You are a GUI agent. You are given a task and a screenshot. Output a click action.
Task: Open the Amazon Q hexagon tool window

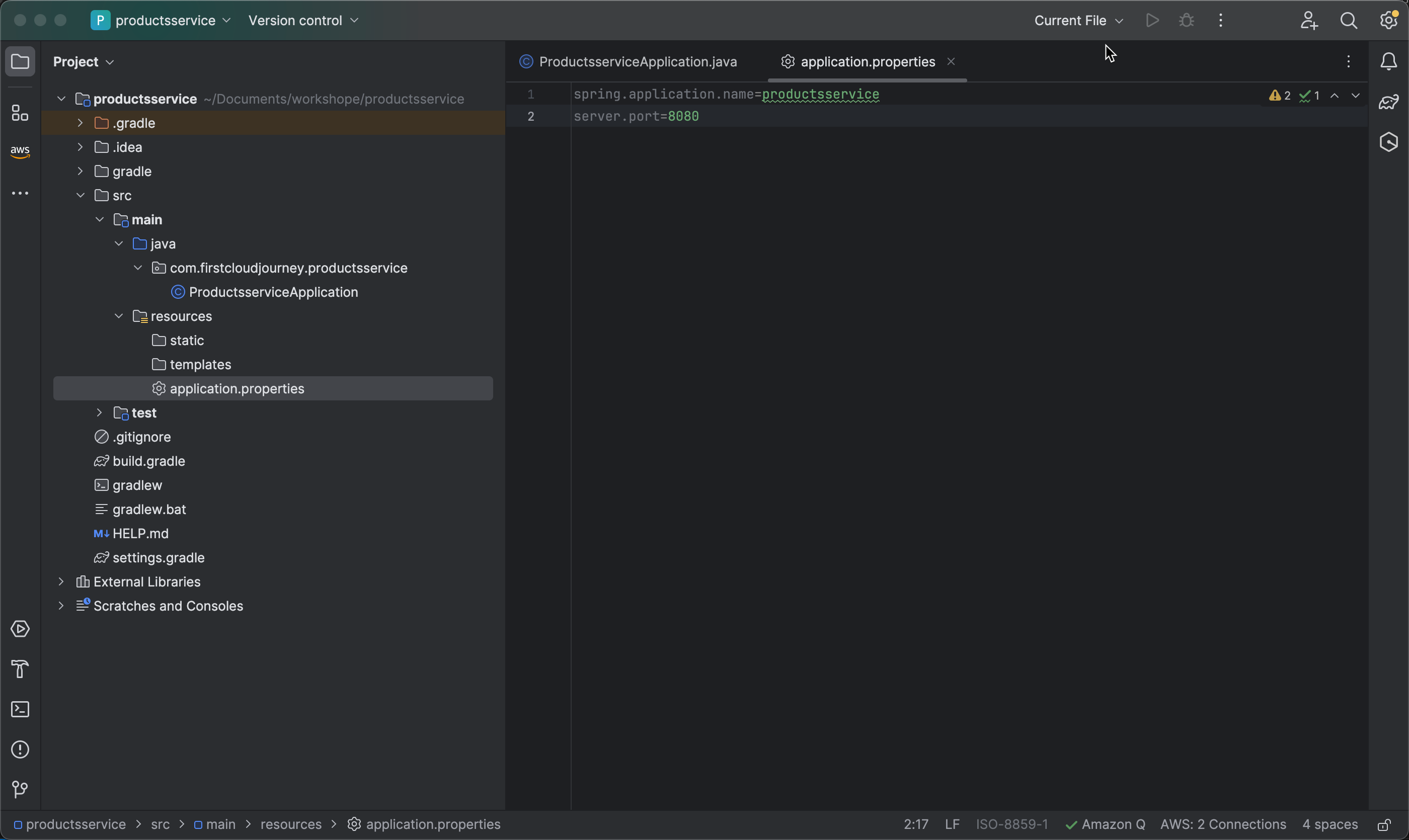click(x=1388, y=141)
